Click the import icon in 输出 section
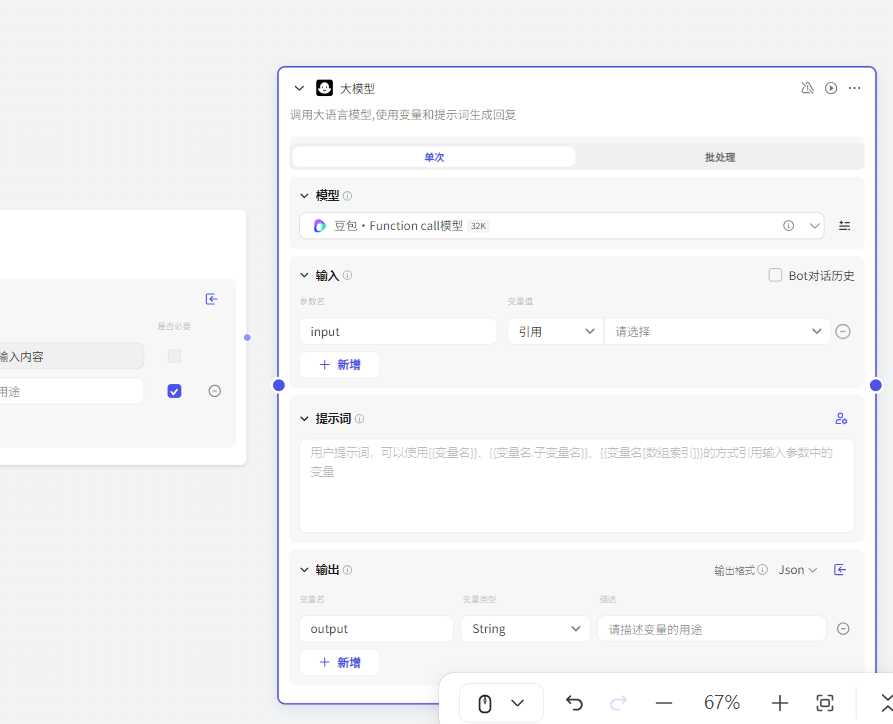Image resolution: width=893 pixels, height=724 pixels. pos(840,570)
